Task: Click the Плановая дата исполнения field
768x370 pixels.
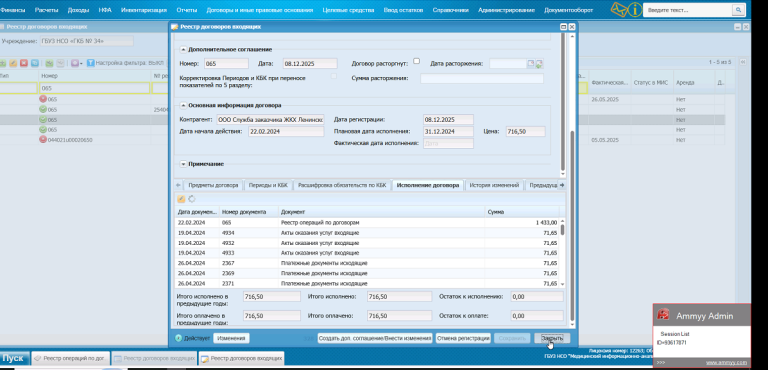Action: (448, 131)
